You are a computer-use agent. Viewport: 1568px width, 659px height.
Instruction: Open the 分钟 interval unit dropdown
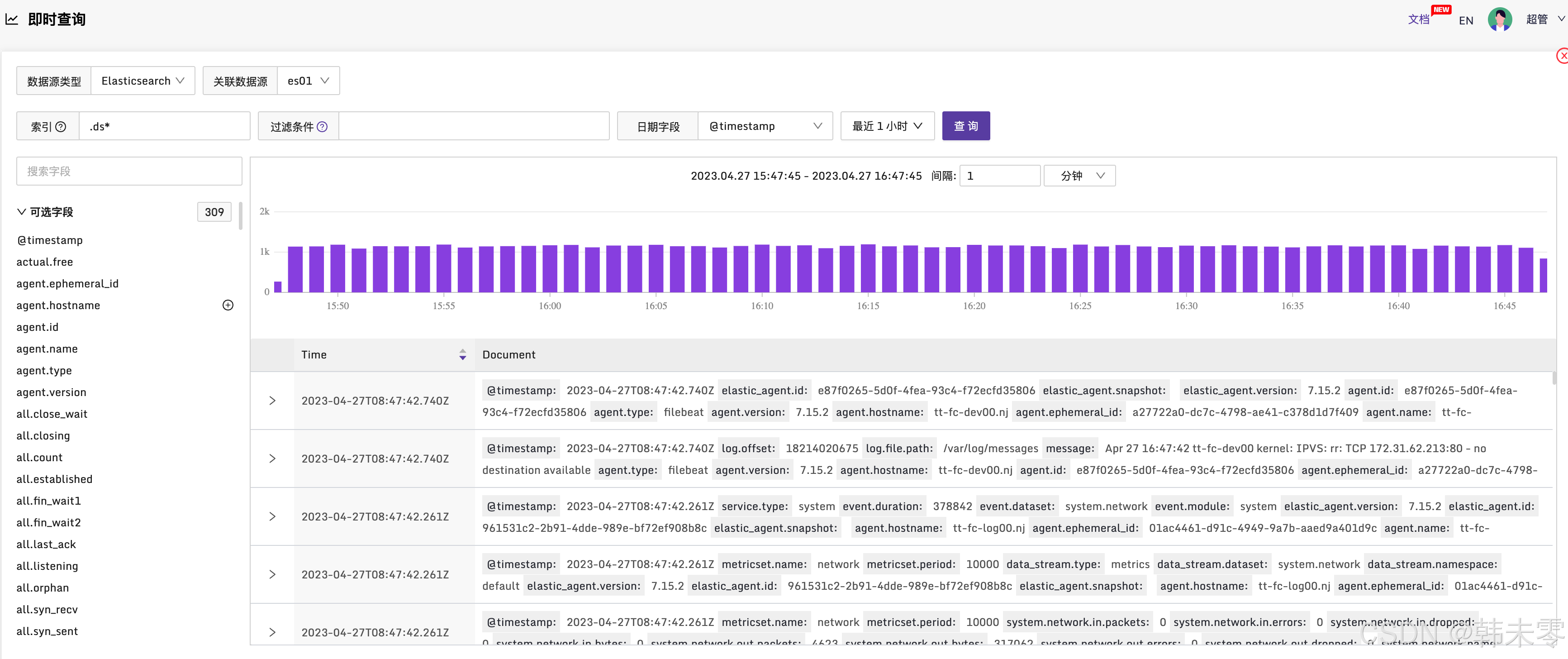pyautogui.click(x=1079, y=176)
